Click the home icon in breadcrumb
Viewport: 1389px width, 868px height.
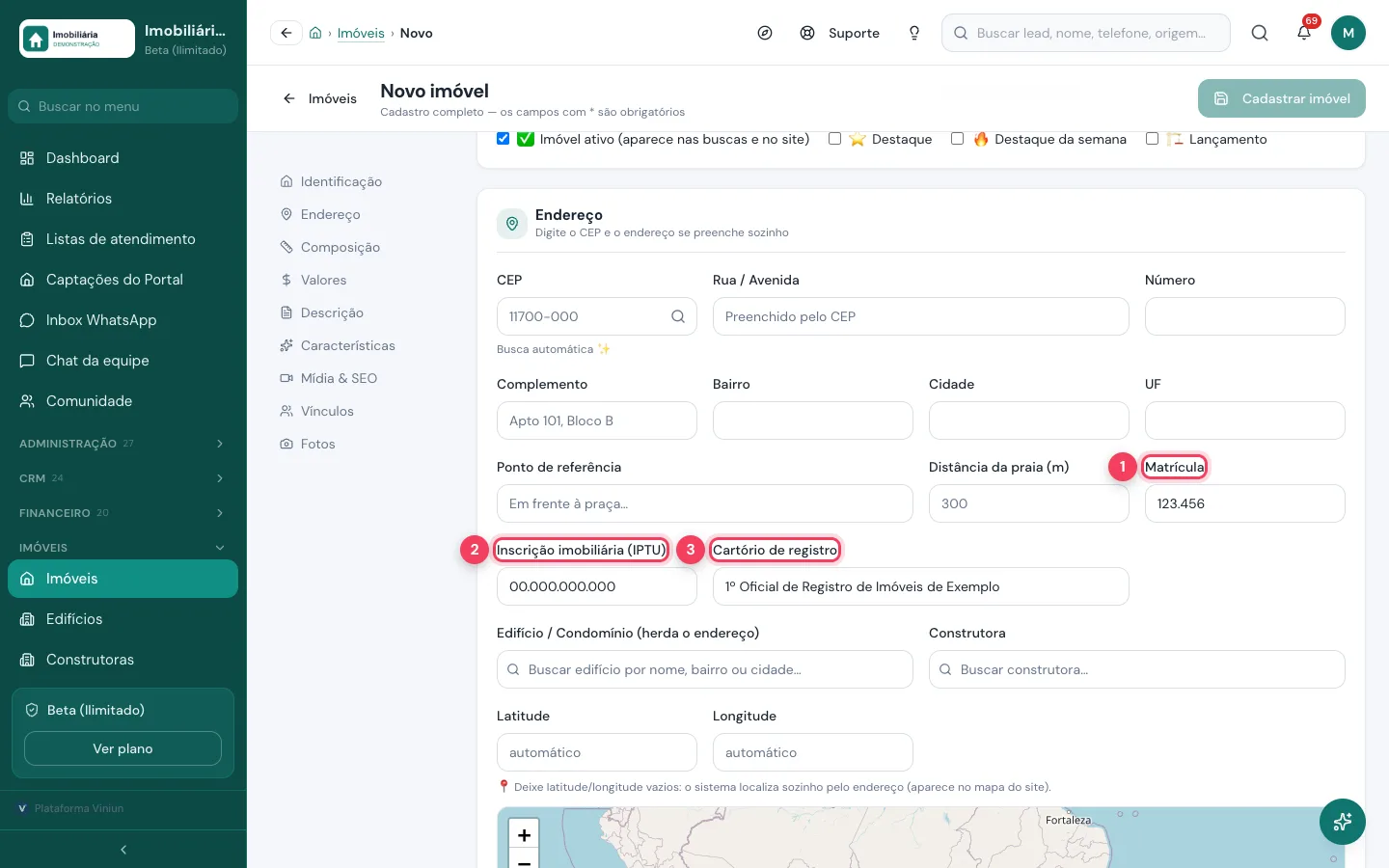pos(315,33)
